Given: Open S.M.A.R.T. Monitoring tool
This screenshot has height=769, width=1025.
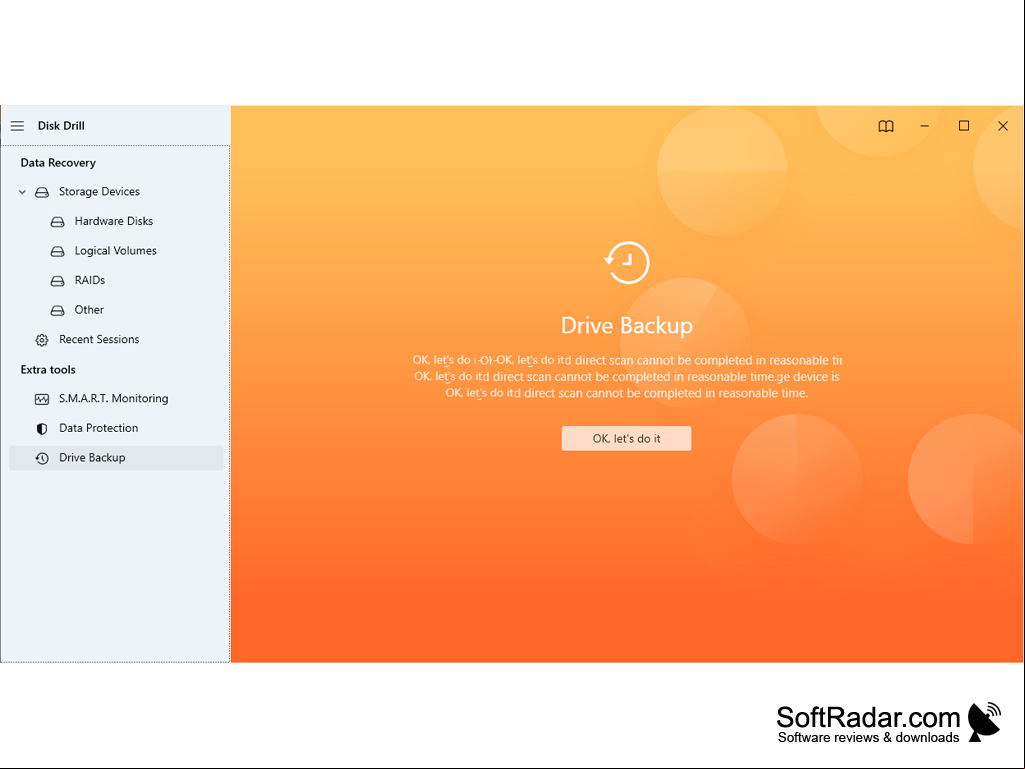Looking at the screenshot, I should pos(114,398).
